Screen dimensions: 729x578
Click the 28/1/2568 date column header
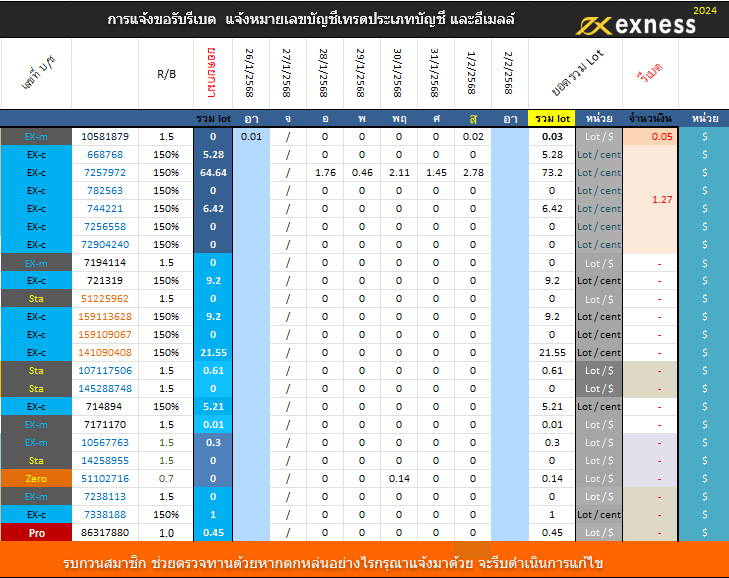point(324,73)
